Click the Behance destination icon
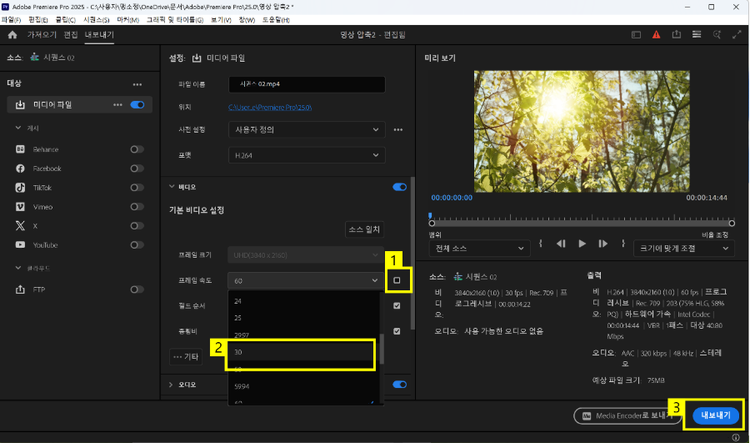The width and height of the screenshot is (750, 443). (x=20, y=149)
